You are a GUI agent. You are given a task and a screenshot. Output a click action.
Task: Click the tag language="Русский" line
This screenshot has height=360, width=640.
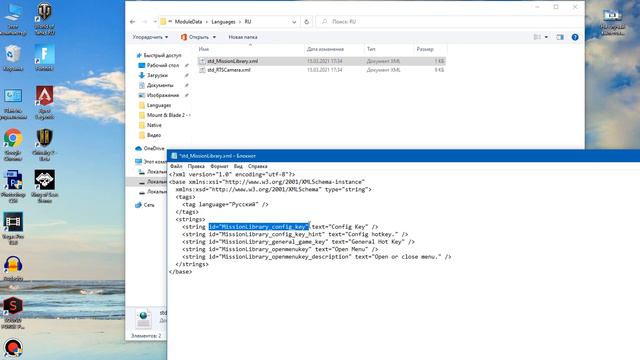click(x=225, y=204)
